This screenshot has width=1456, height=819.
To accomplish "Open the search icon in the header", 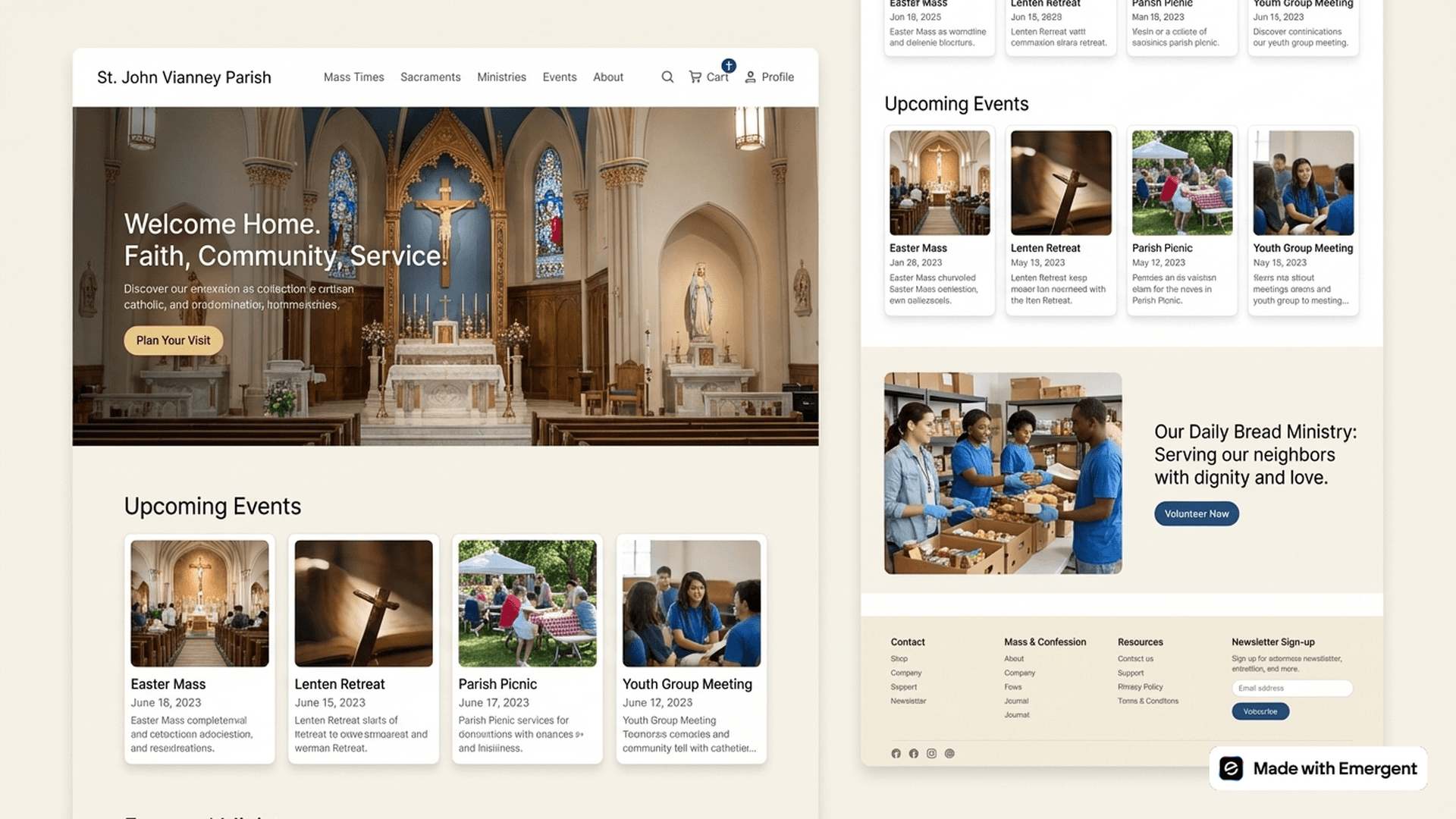I will 667,77.
